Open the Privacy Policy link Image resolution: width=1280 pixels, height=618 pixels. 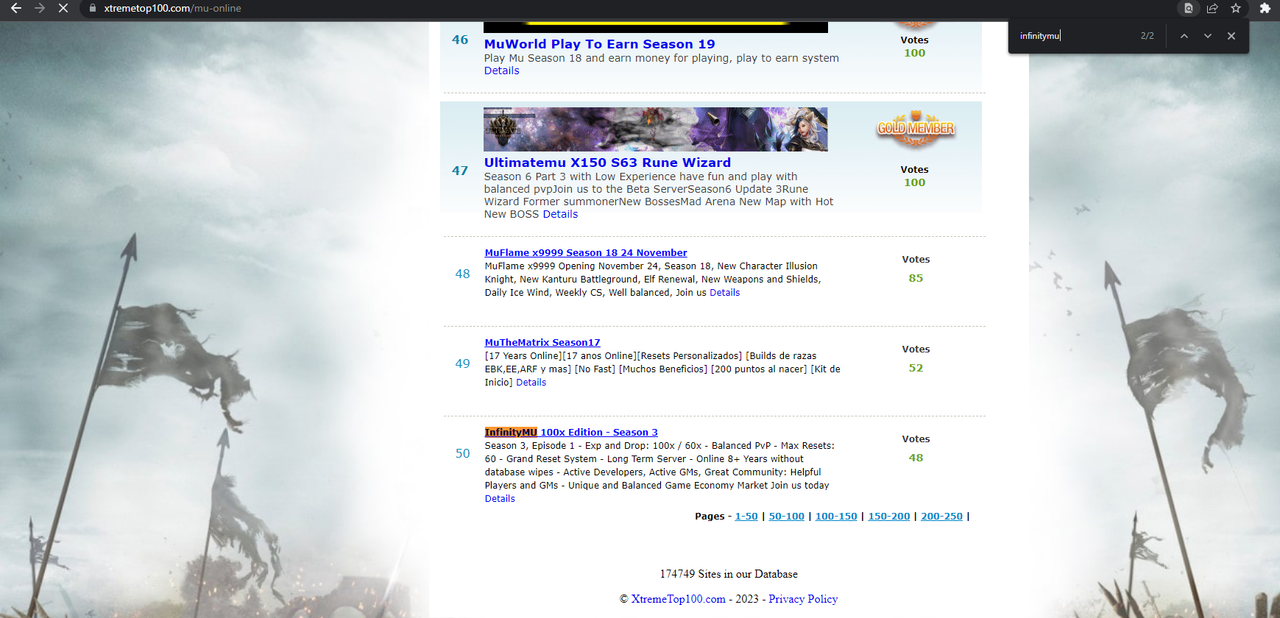tap(803, 599)
